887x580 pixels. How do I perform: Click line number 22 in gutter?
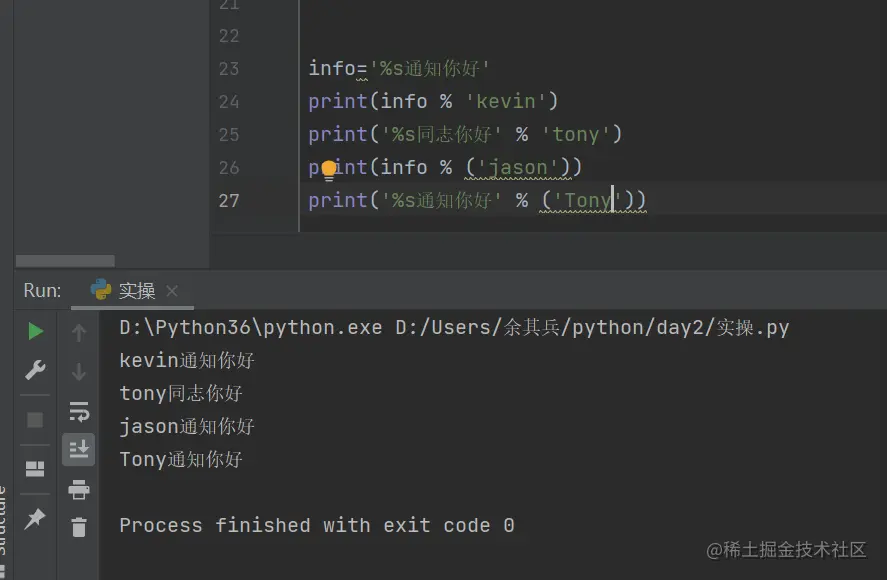229,36
